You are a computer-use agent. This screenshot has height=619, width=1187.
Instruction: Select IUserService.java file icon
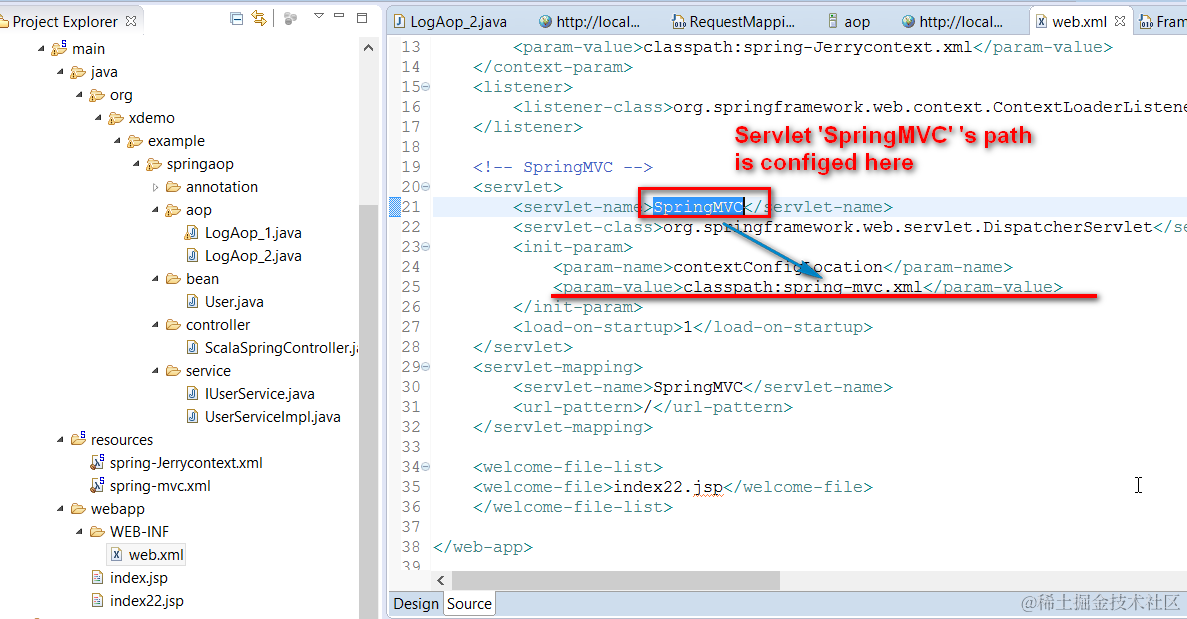[192, 393]
